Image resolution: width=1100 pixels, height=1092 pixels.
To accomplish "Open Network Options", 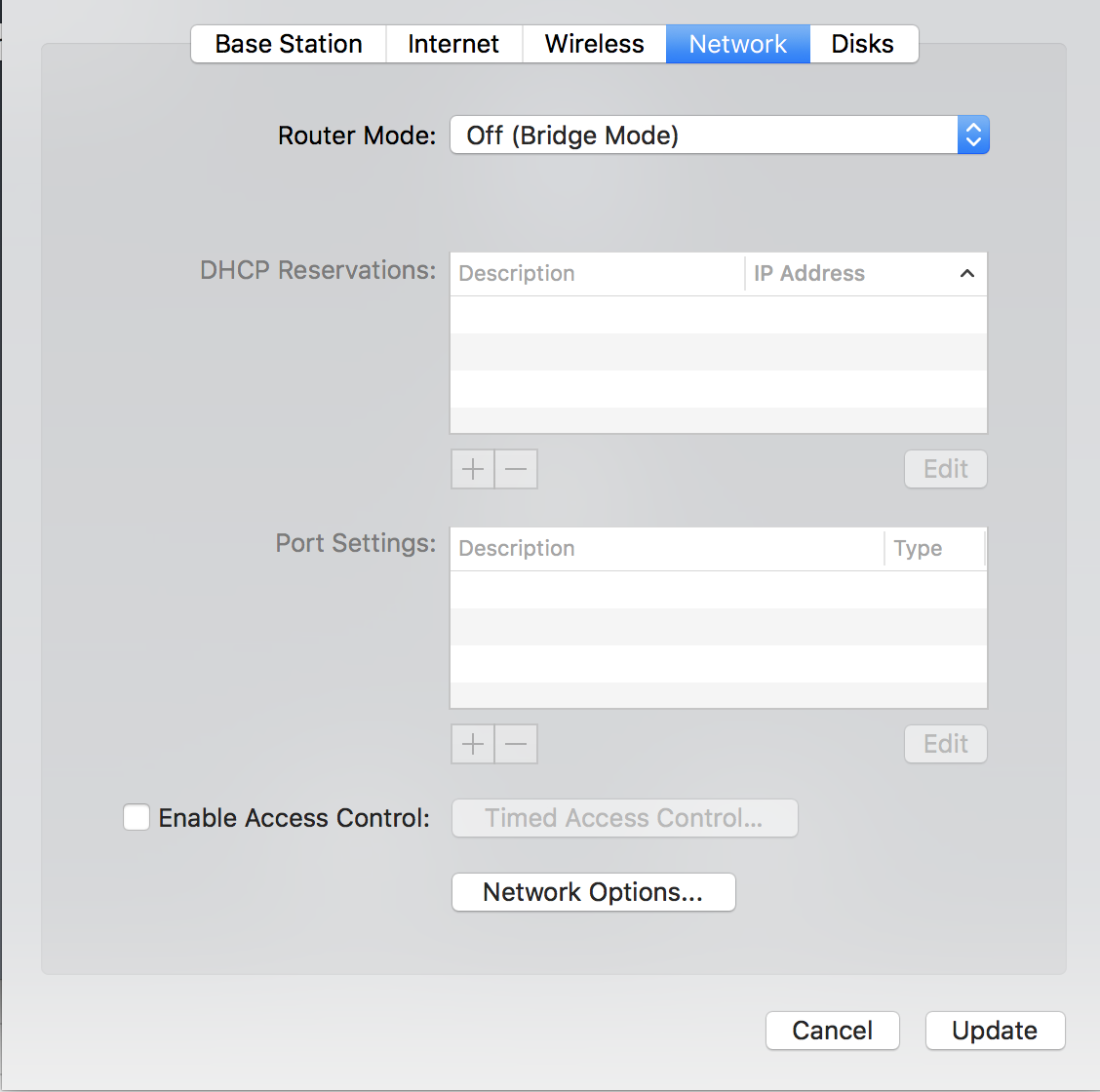I will click(593, 891).
